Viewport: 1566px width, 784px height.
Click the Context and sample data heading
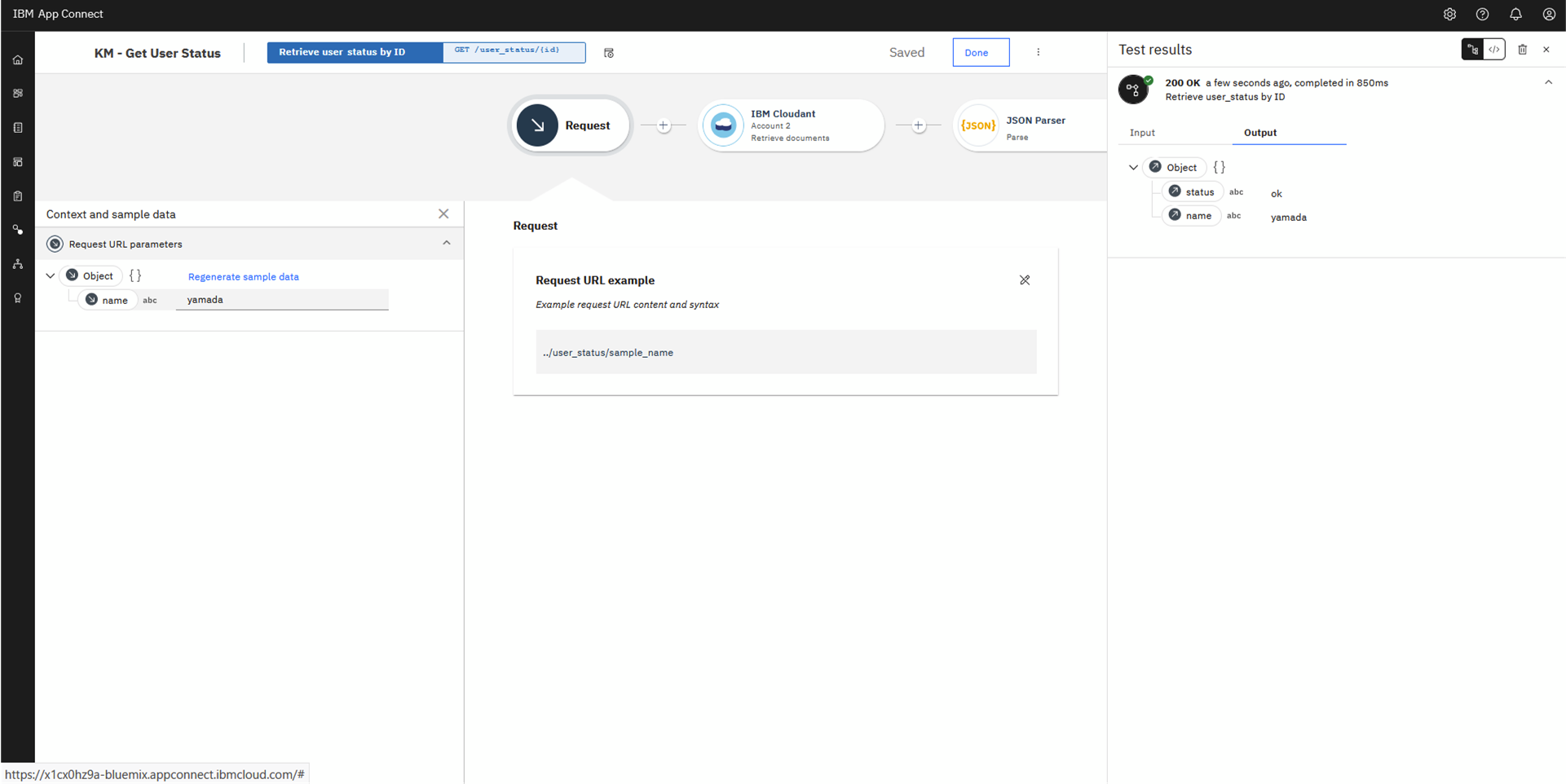click(111, 214)
